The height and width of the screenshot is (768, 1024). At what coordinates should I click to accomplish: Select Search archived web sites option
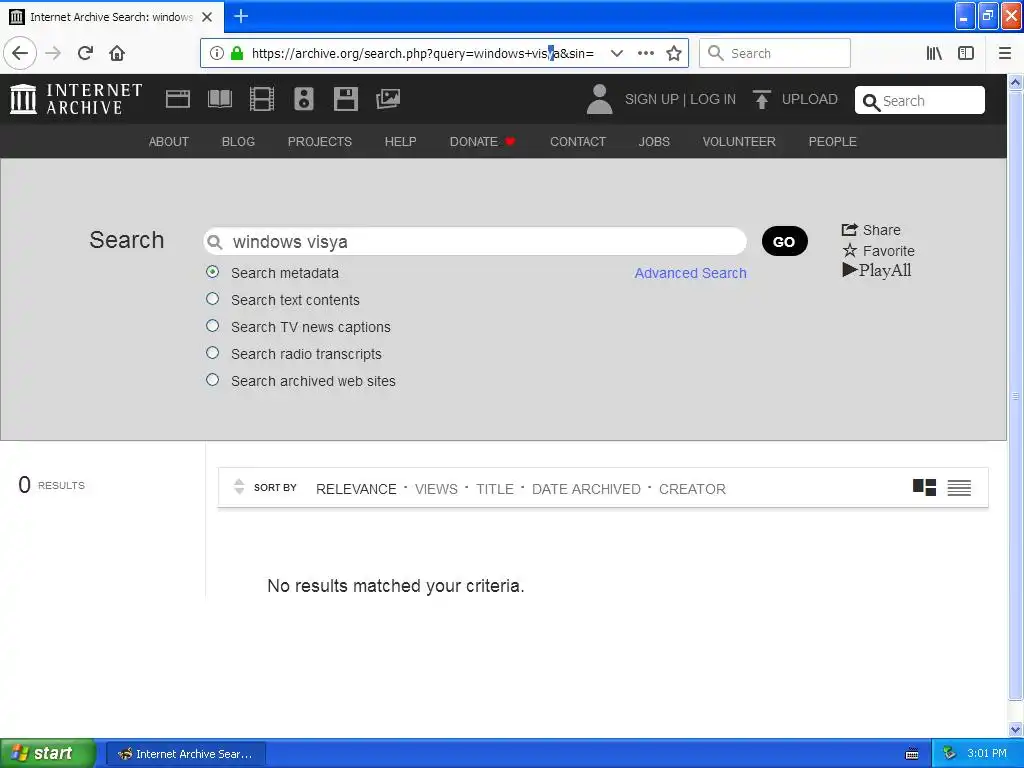[212, 379]
